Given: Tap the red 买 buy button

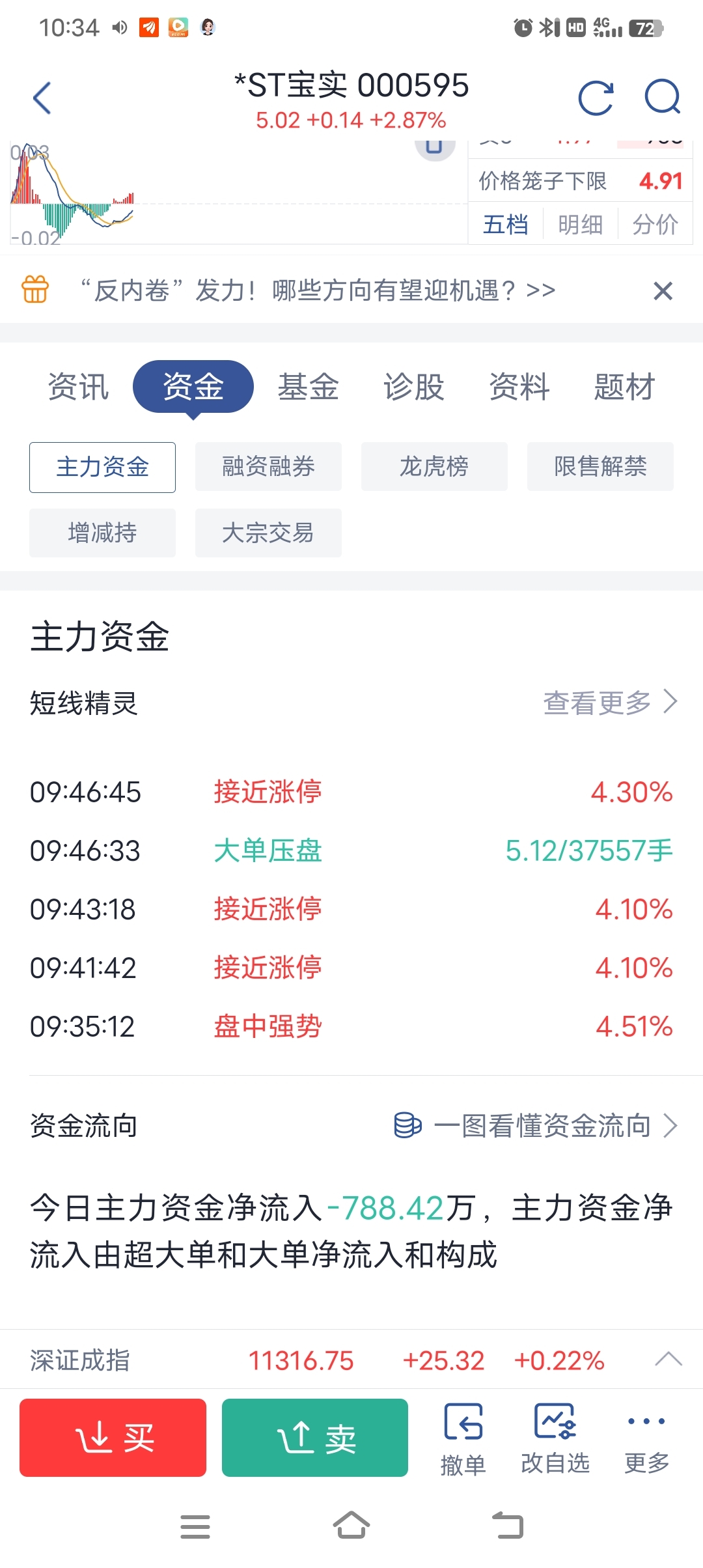Looking at the screenshot, I should 113,1437.
